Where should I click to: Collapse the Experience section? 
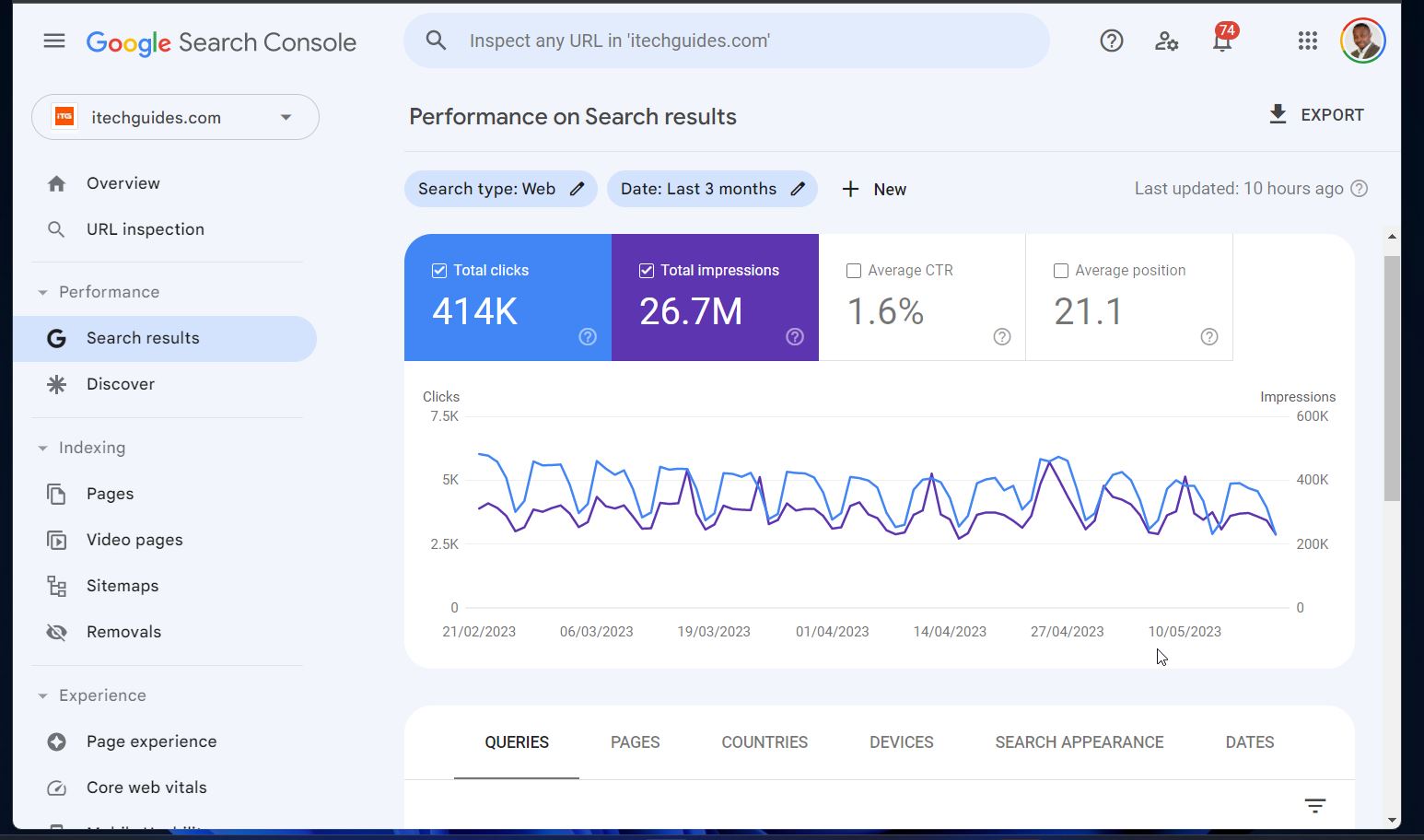click(42, 695)
